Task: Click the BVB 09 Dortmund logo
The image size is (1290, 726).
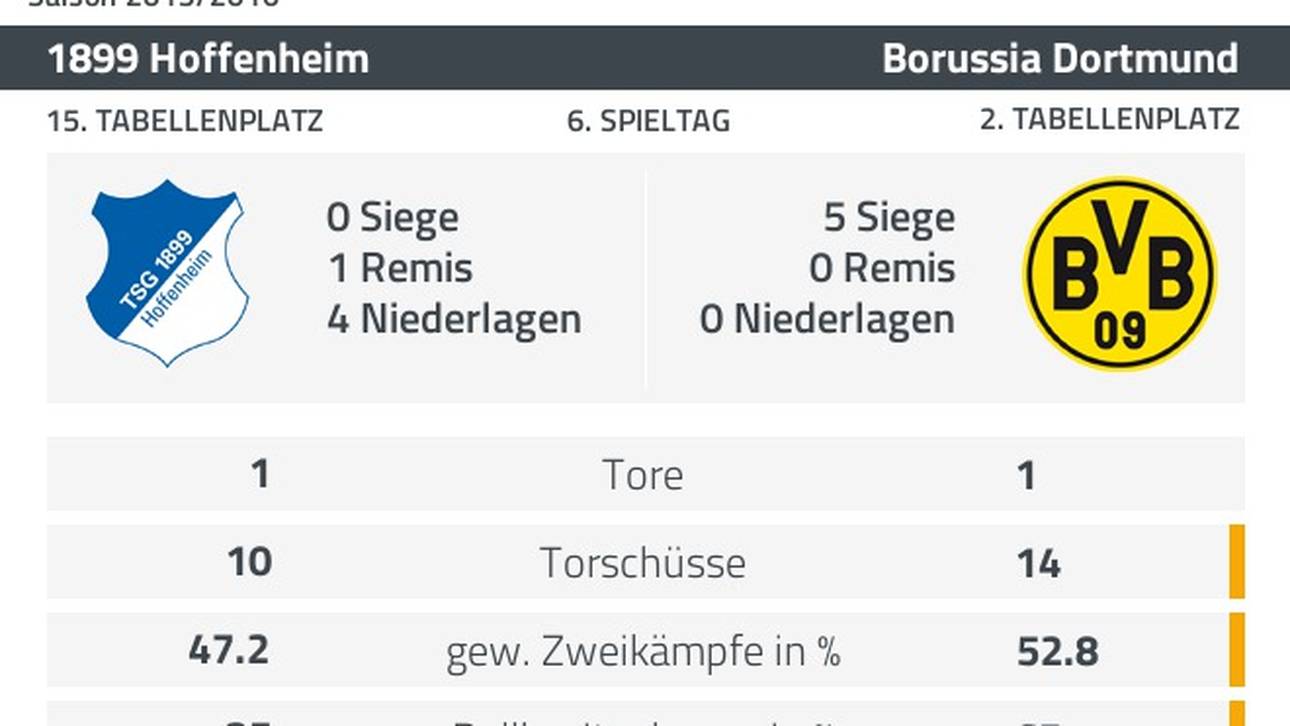Action: 1119,274
